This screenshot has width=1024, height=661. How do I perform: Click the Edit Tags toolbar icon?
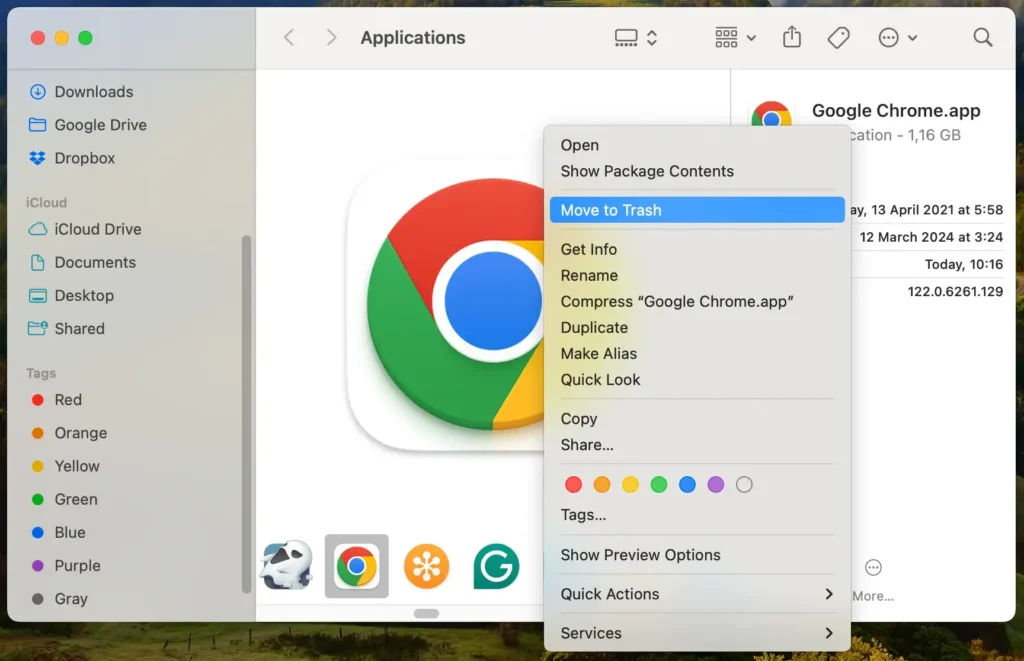pyautogui.click(x=839, y=38)
